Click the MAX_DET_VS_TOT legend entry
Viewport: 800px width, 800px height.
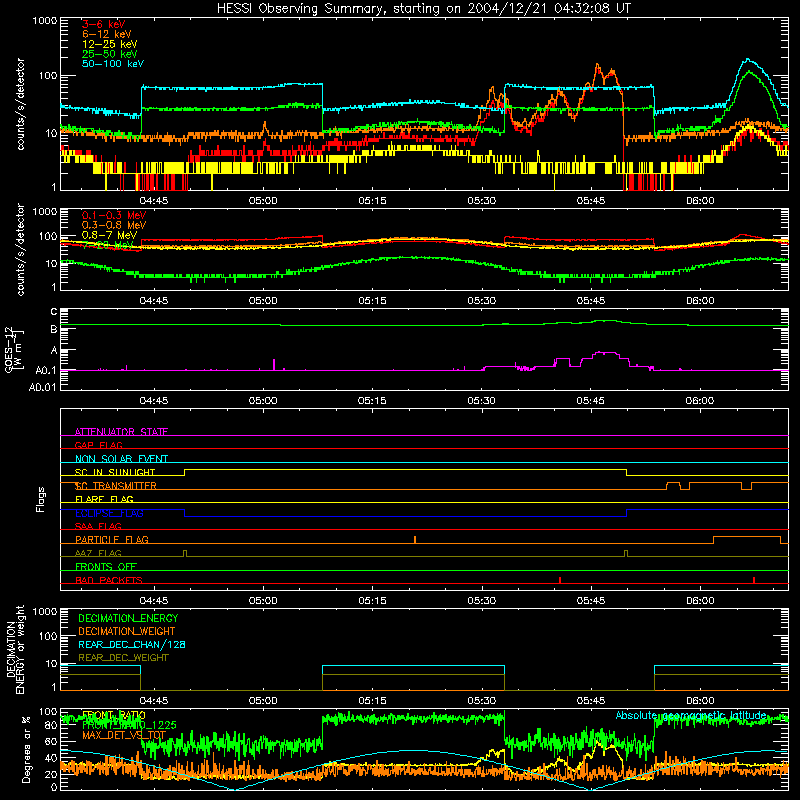pos(124,735)
